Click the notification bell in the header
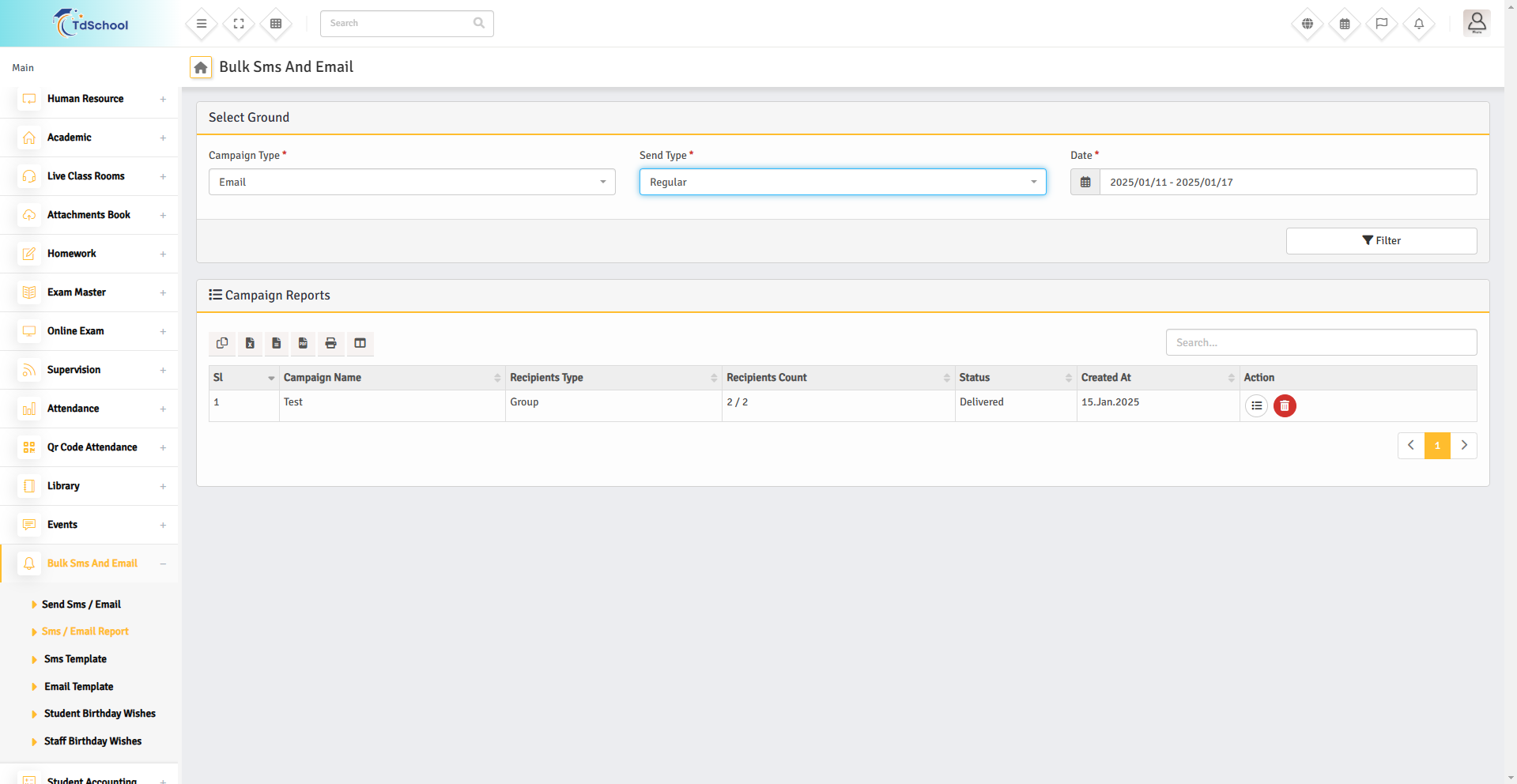The image size is (1517, 784). point(1418,24)
